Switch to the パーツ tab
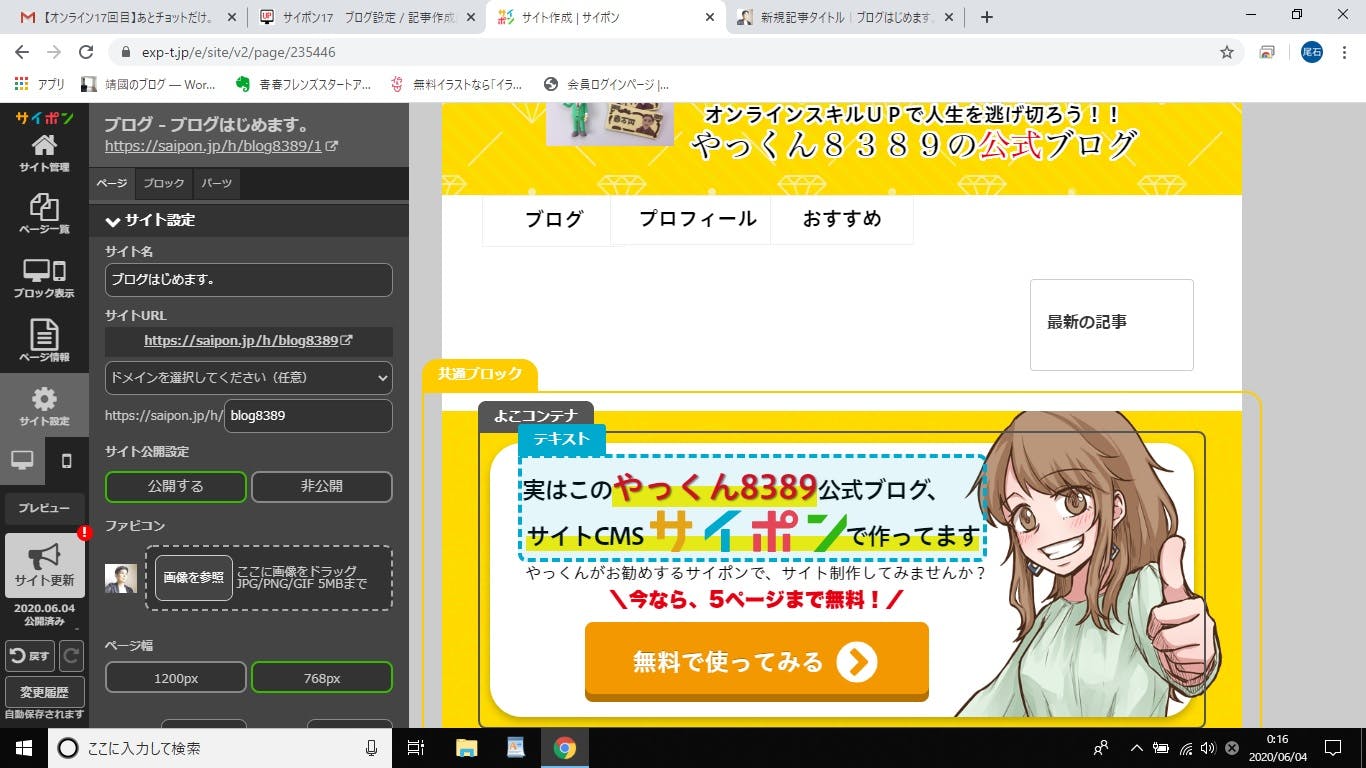Screen dimensions: 1366x768 tap(216, 184)
